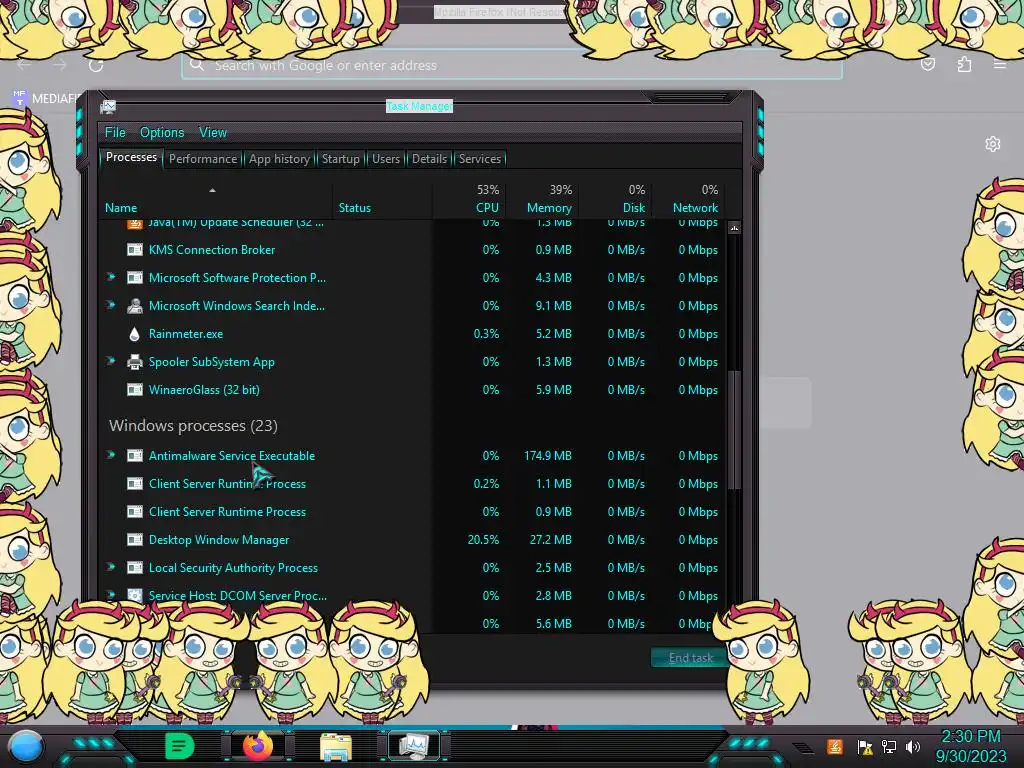The image size is (1024, 768).
Task: Expand the Microsoft Windows Search Indexer process
Action: 112,305
